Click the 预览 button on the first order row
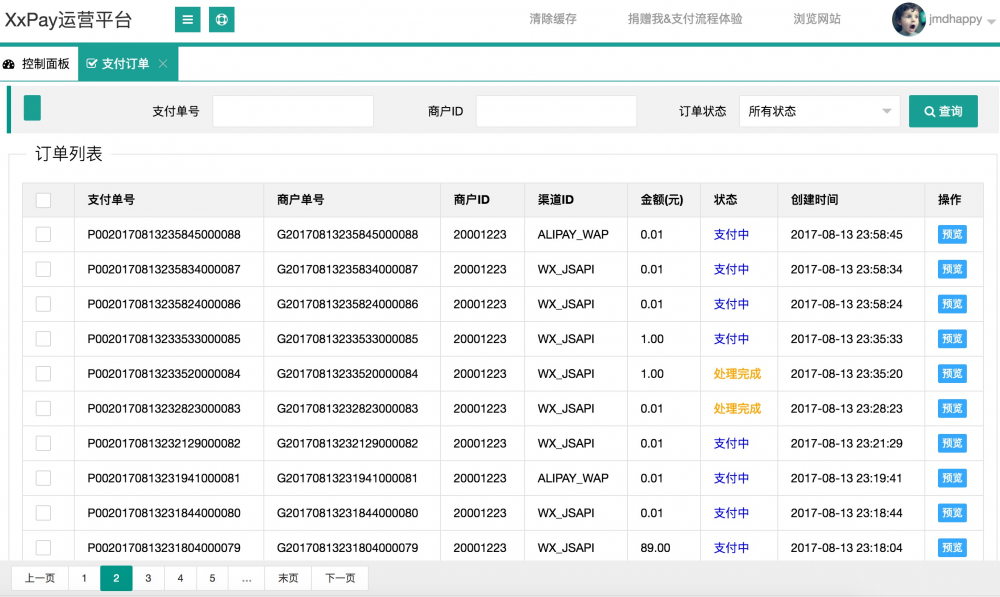The height and width of the screenshot is (597, 1000). pyautogui.click(x=951, y=234)
